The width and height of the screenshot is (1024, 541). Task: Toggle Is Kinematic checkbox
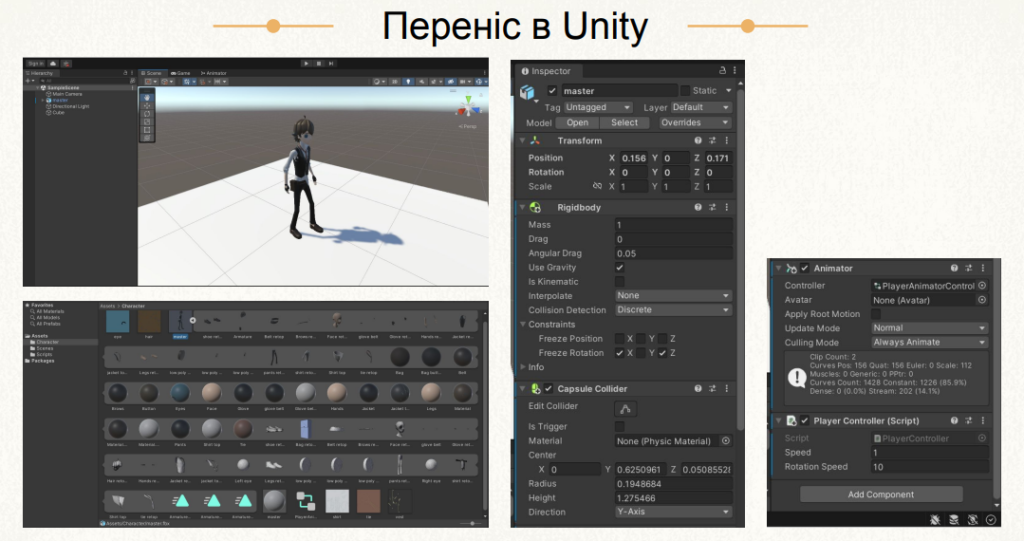coord(620,282)
